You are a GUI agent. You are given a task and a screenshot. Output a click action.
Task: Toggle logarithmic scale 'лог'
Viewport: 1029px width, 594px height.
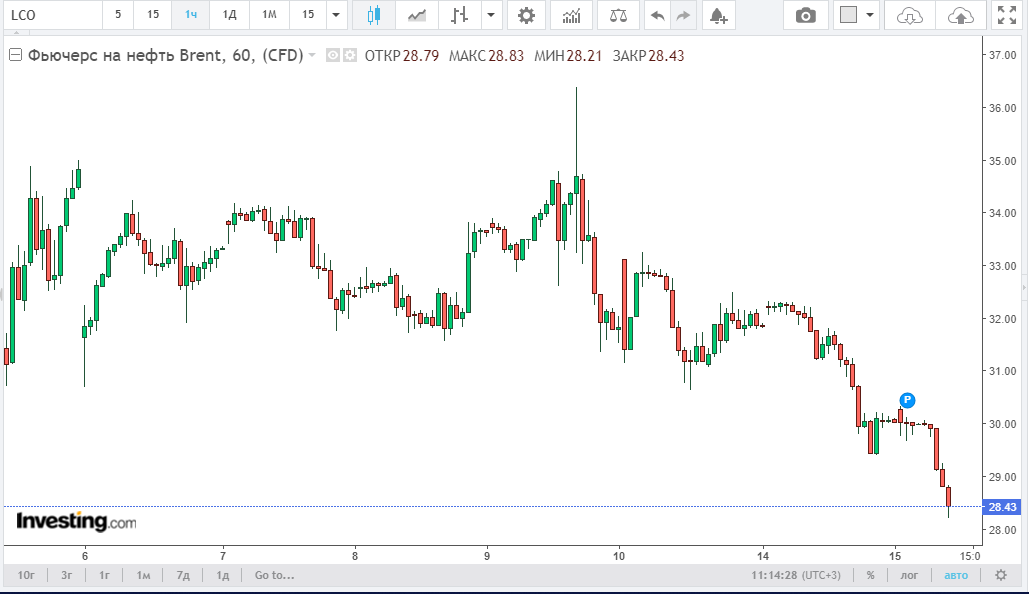pyautogui.click(x=909, y=575)
